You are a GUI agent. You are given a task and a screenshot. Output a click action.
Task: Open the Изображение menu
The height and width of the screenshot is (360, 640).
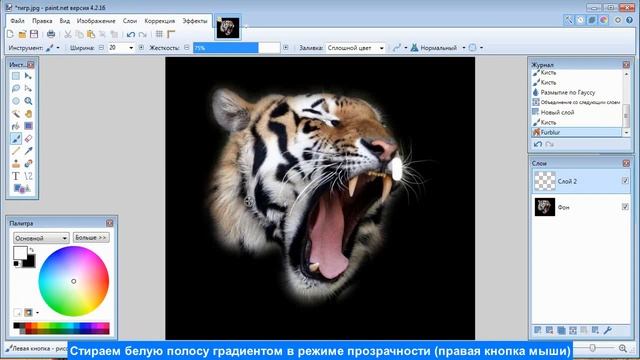(96, 21)
